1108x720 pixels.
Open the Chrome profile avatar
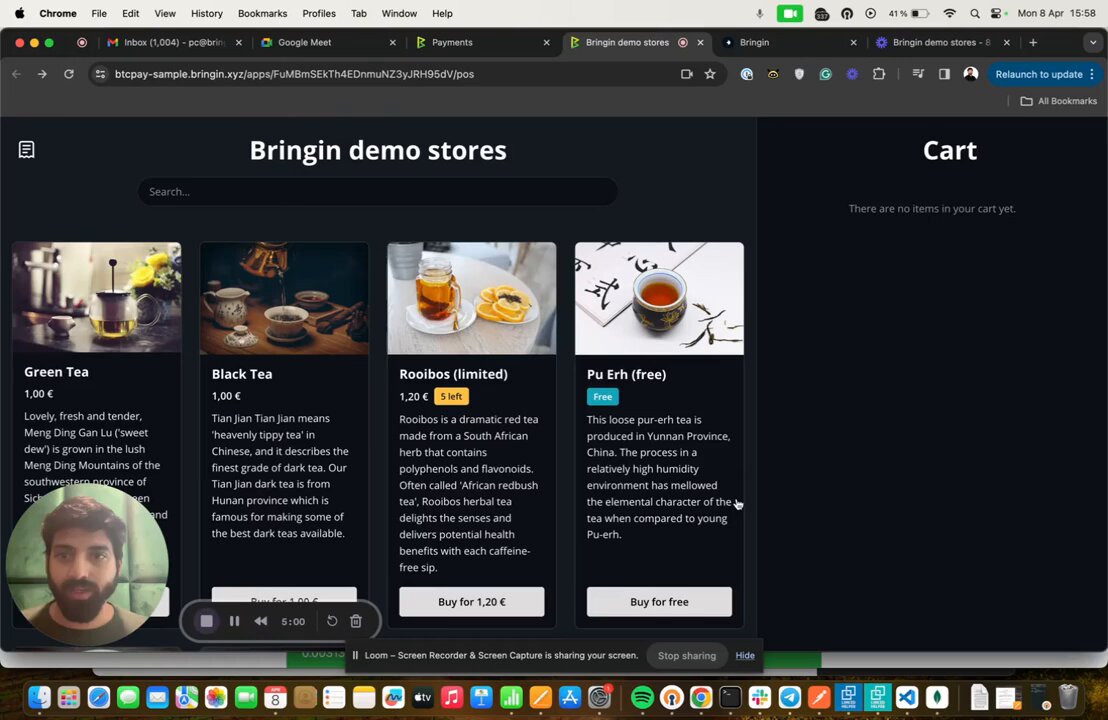(971, 73)
